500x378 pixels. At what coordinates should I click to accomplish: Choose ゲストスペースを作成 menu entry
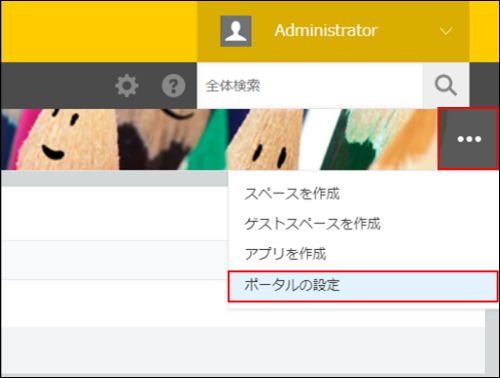point(363,224)
